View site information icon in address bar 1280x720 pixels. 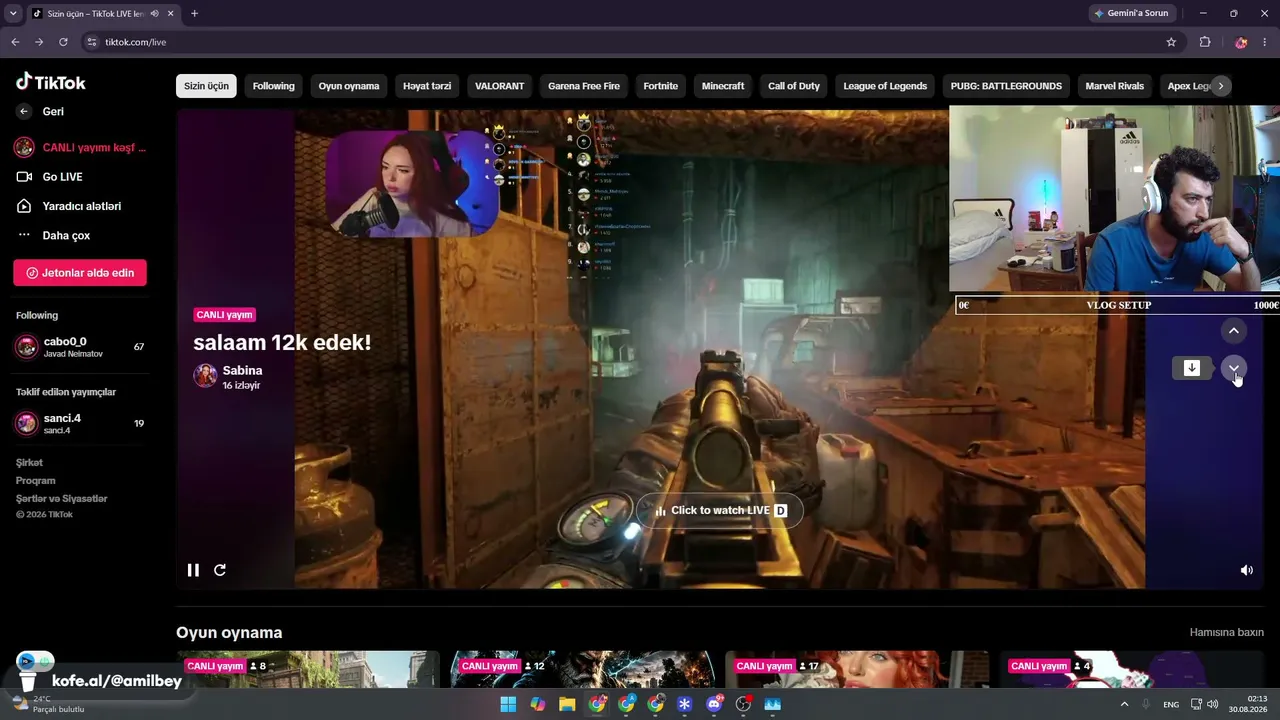click(92, 42)
